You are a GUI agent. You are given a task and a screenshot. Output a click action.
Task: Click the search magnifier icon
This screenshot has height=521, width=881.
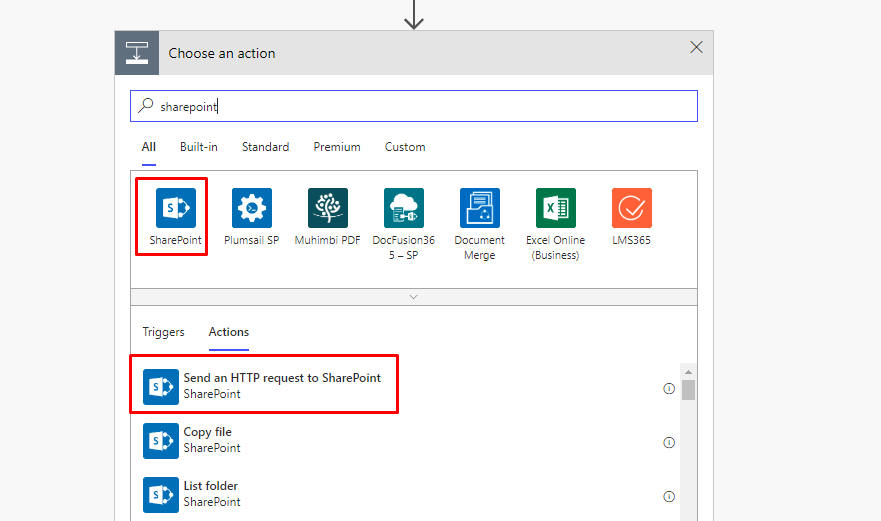(x=146, y=105)
